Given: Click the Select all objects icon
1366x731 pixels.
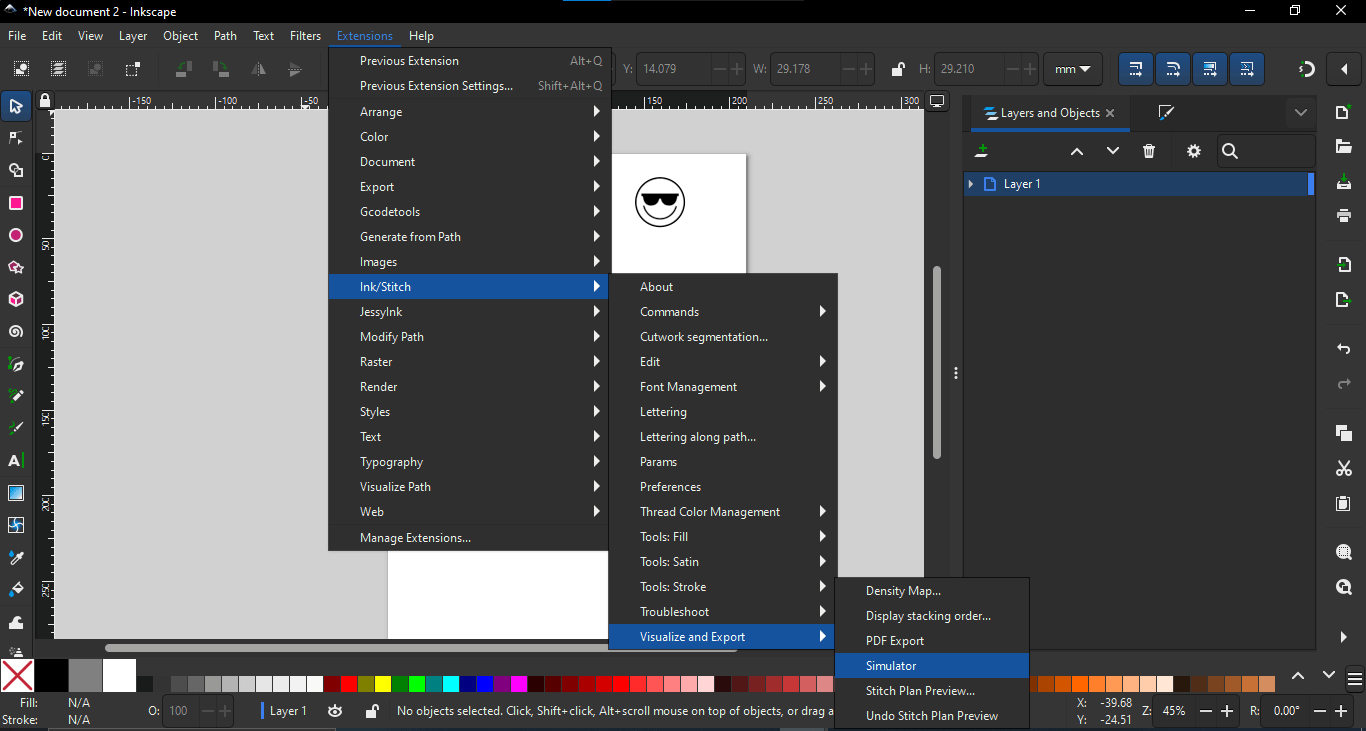Looking at the screenshot, I should click(21, 69).
